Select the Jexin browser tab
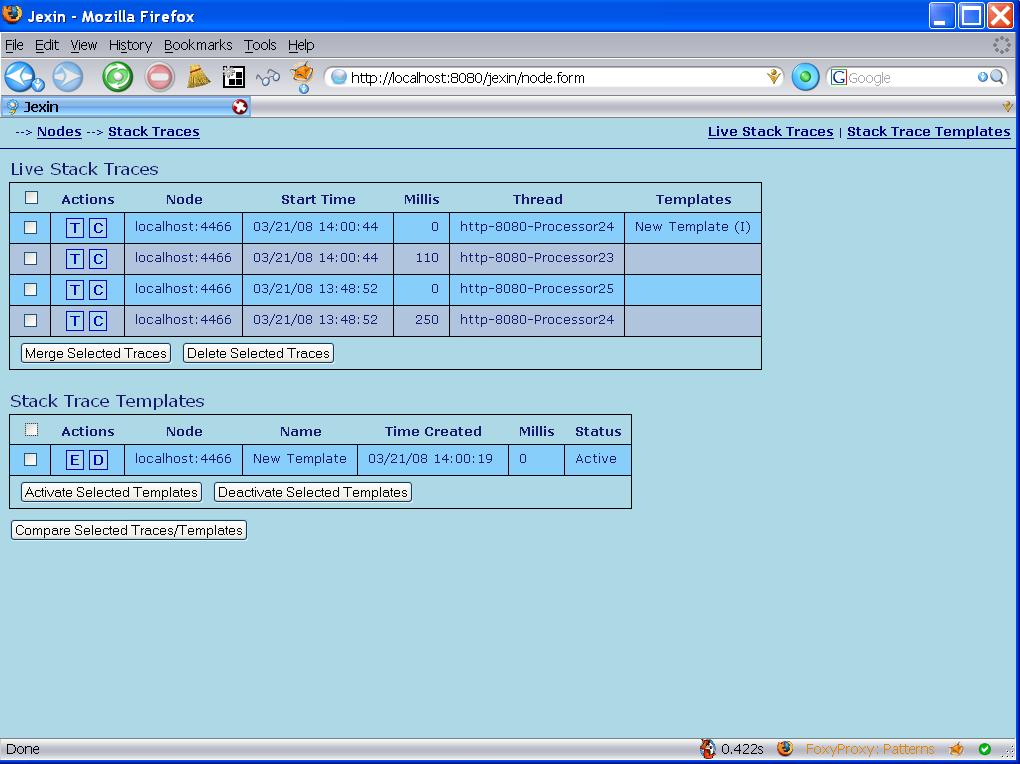 coord(126,107)
